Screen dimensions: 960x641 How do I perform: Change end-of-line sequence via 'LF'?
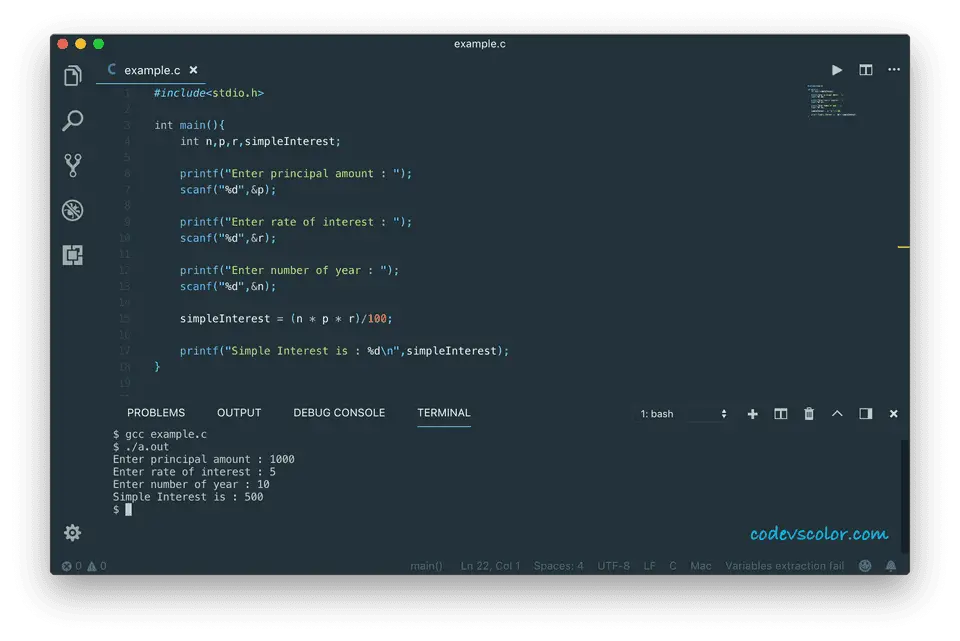pos(649,566)
